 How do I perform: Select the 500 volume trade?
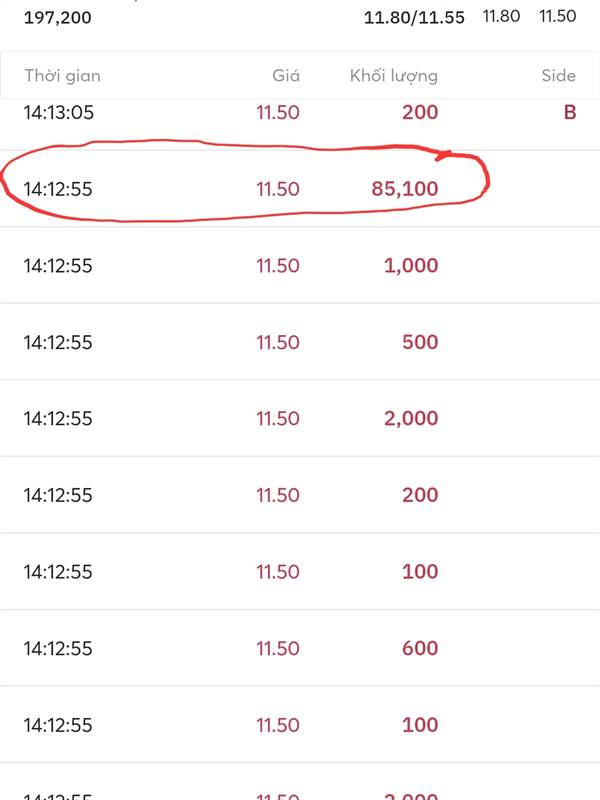click(x=420, y=342)
